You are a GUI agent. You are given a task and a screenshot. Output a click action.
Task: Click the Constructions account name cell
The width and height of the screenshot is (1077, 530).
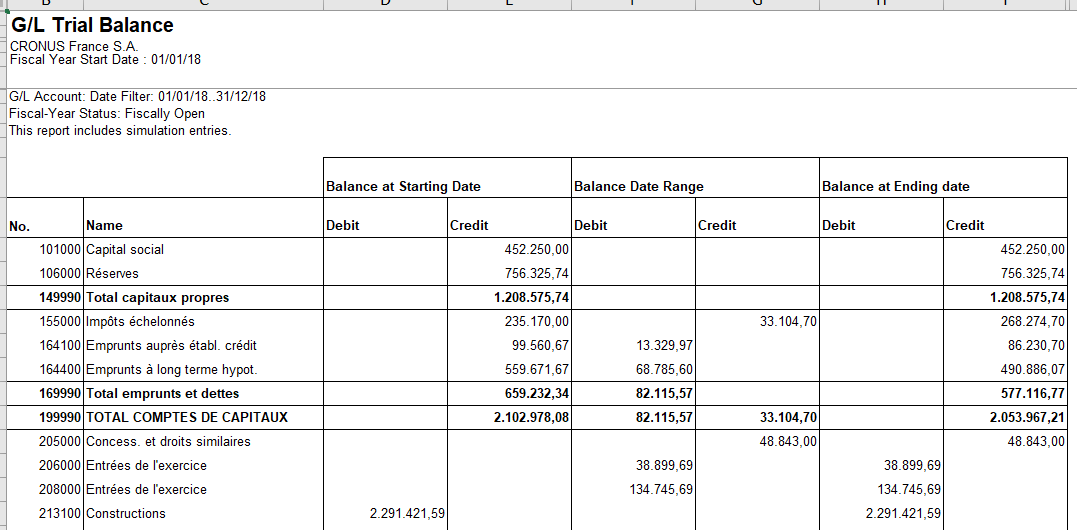(x=126, y=514)
